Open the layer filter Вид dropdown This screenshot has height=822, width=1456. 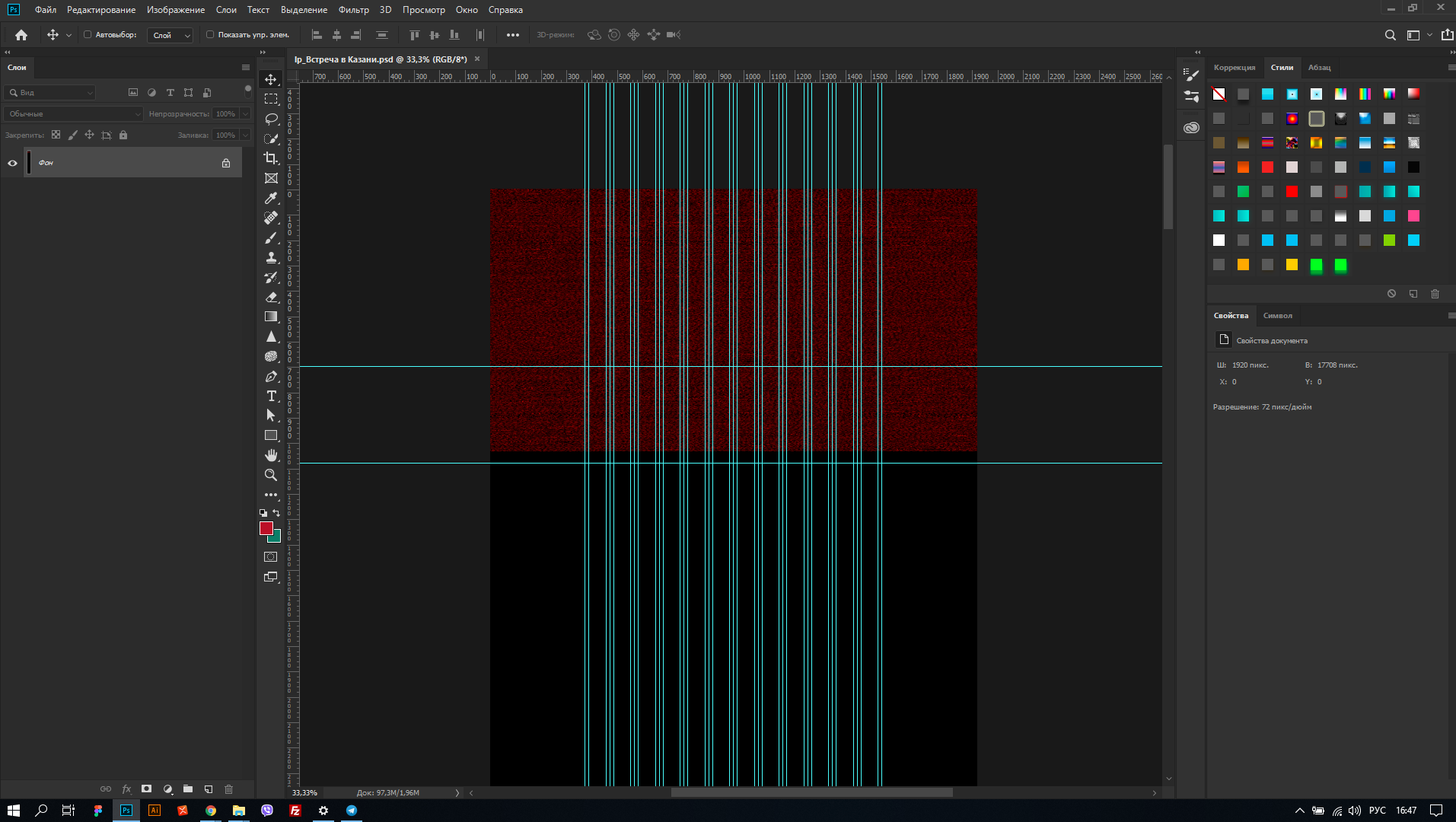(49, 92)
